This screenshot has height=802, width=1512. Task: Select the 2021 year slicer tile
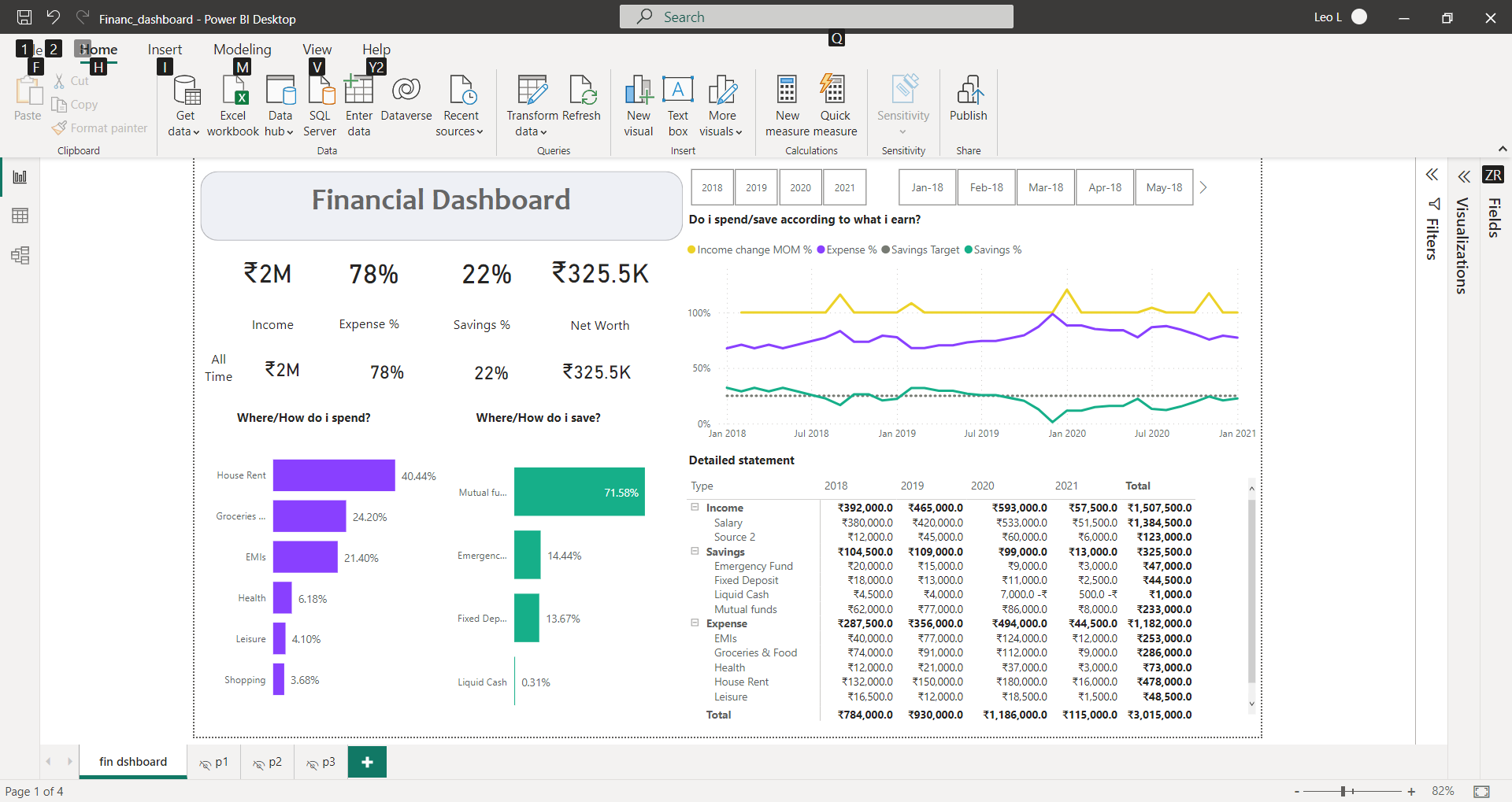(x=844, y=187)
